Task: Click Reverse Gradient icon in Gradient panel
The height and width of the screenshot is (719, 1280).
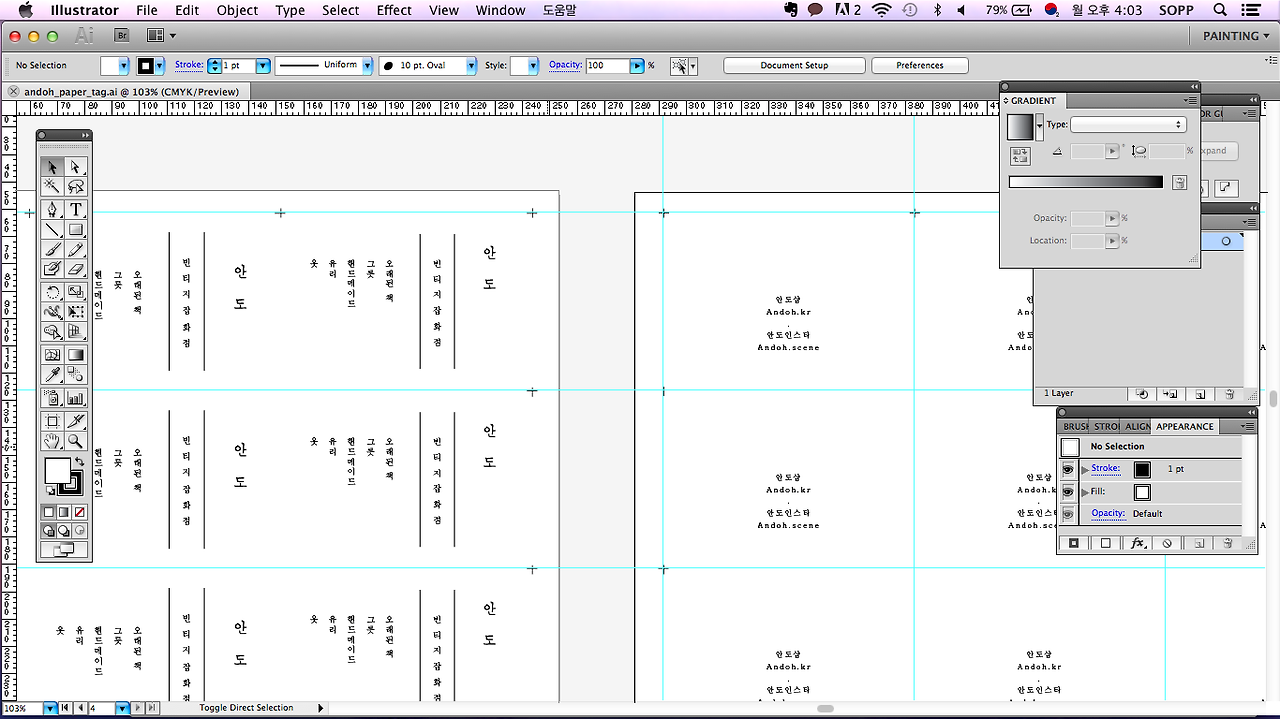Action: 1020,155
